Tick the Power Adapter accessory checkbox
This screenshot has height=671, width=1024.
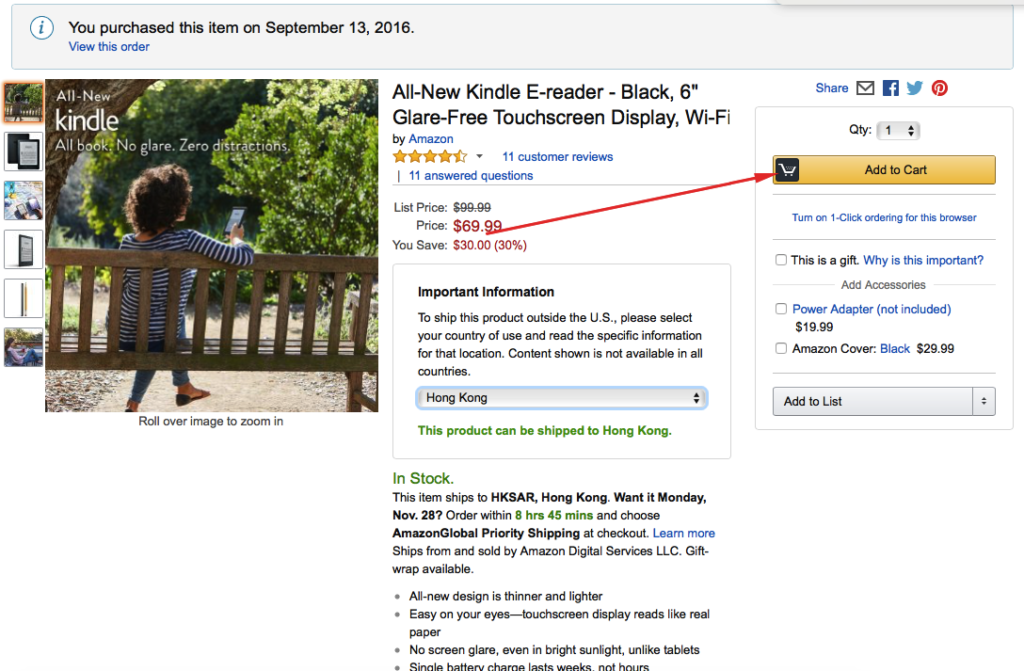coord(780,308)
